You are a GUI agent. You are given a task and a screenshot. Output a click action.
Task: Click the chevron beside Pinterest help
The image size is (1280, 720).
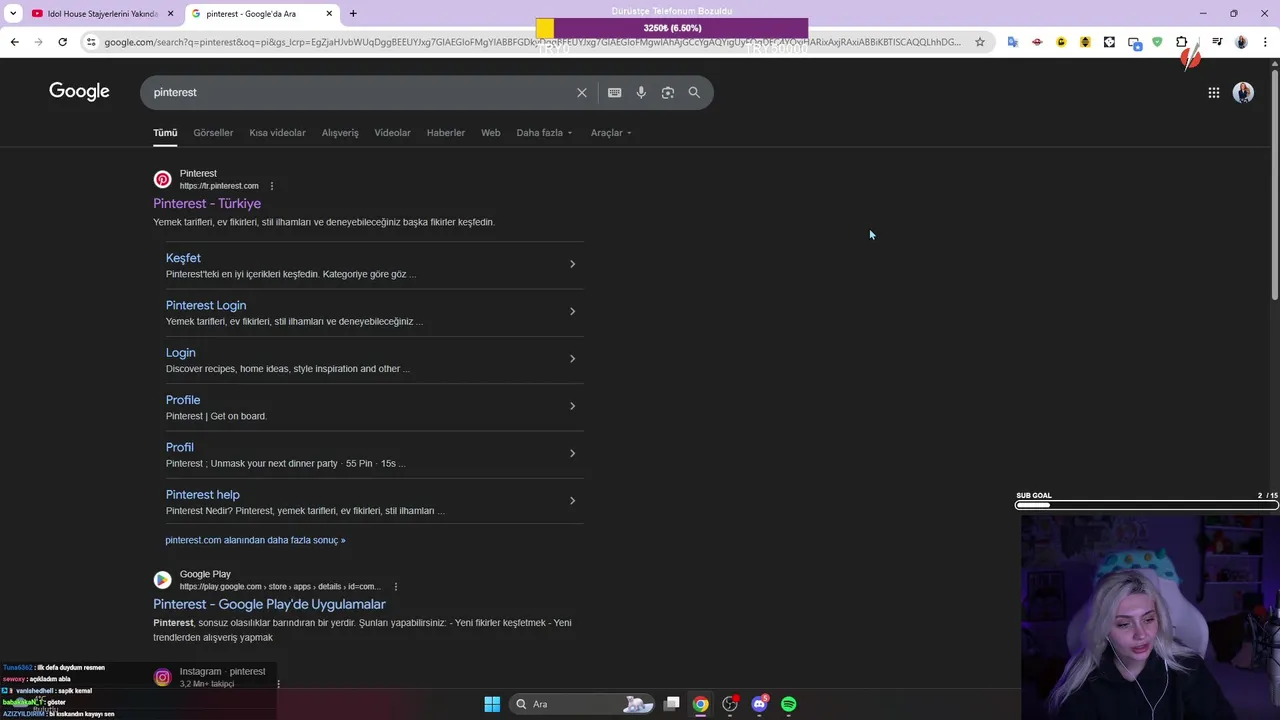(572, 501)
